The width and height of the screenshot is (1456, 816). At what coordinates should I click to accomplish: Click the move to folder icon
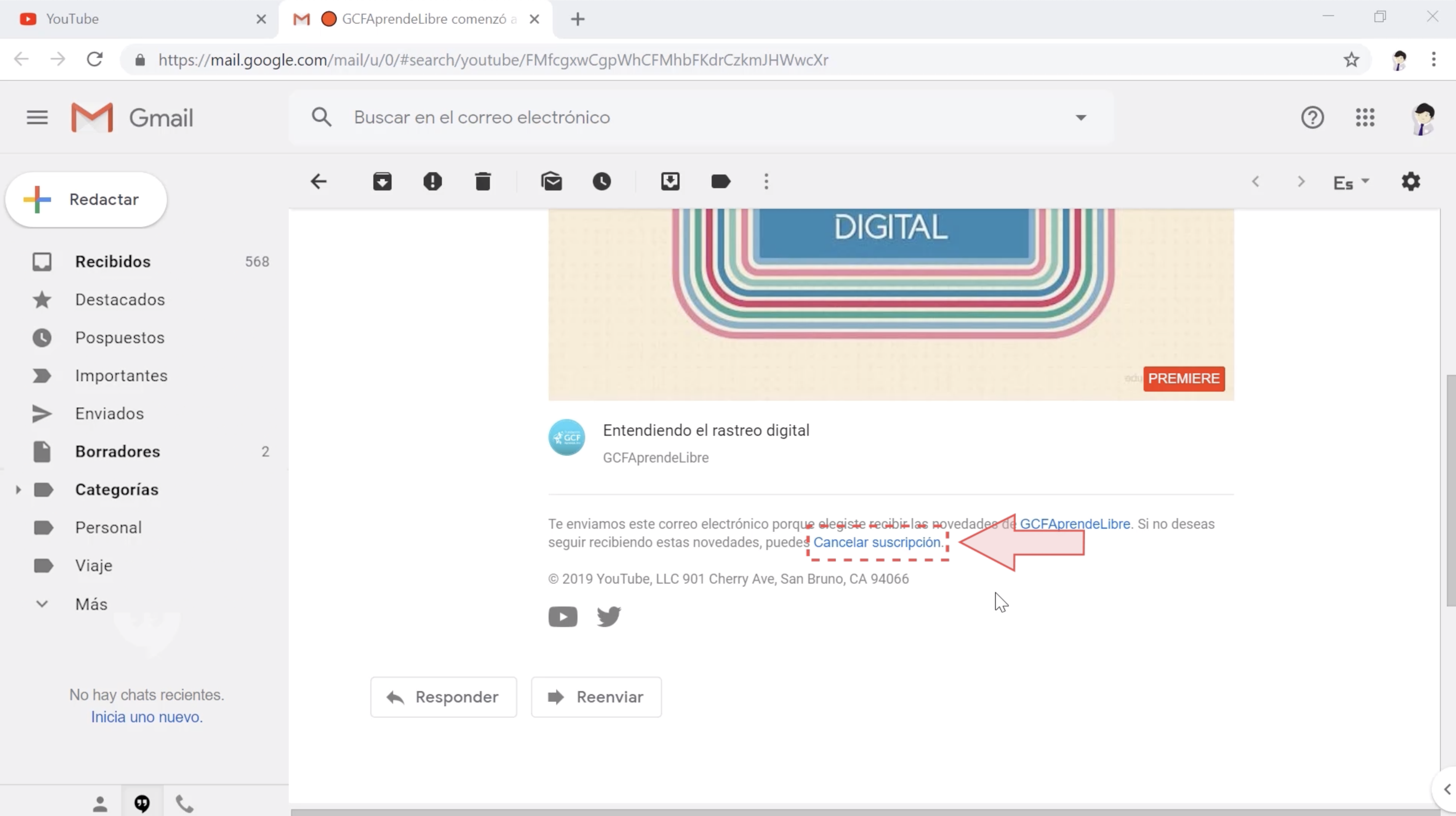[x=670, y=181]
